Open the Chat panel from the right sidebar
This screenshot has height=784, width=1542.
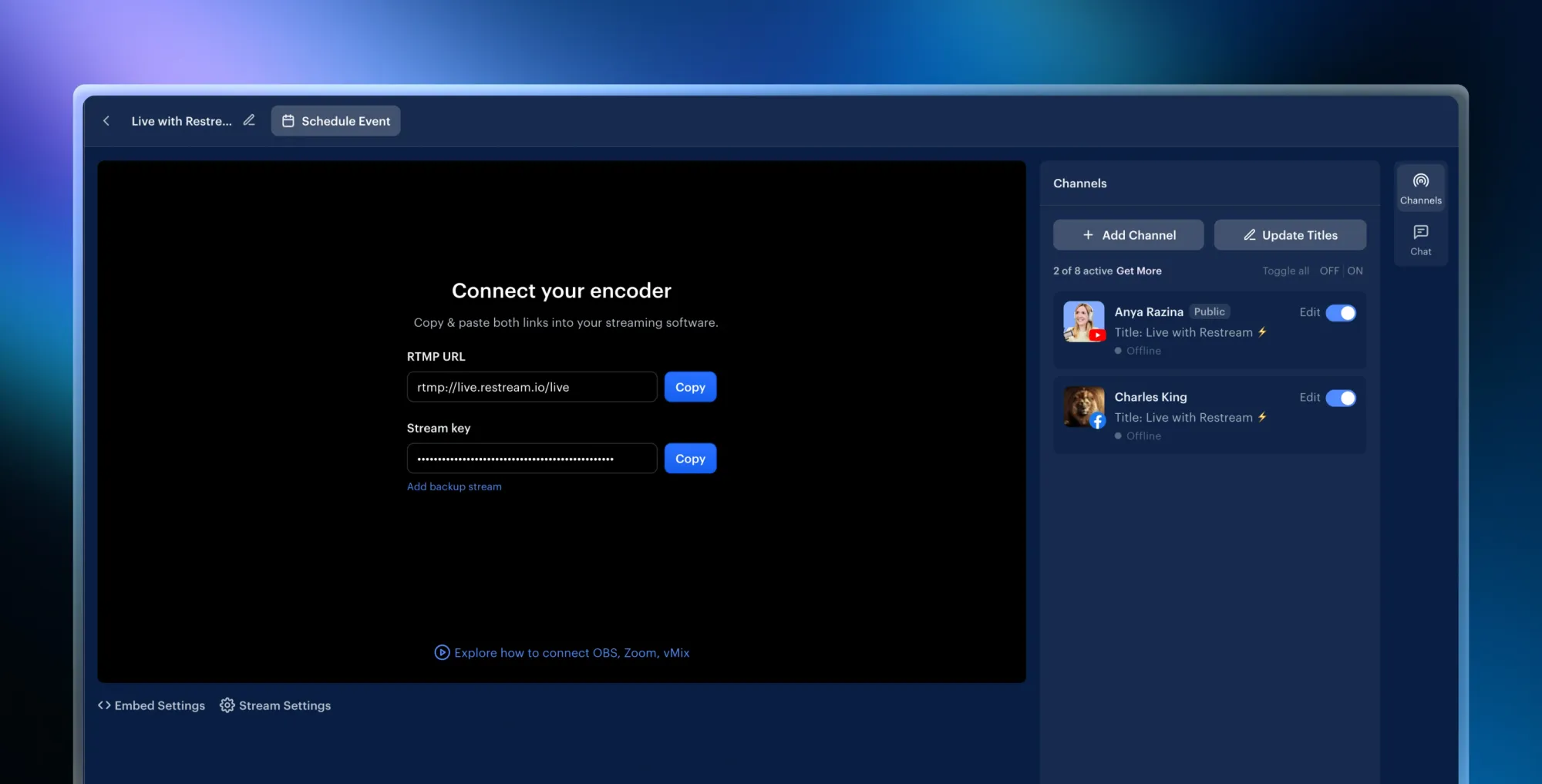click(1420, 238)
